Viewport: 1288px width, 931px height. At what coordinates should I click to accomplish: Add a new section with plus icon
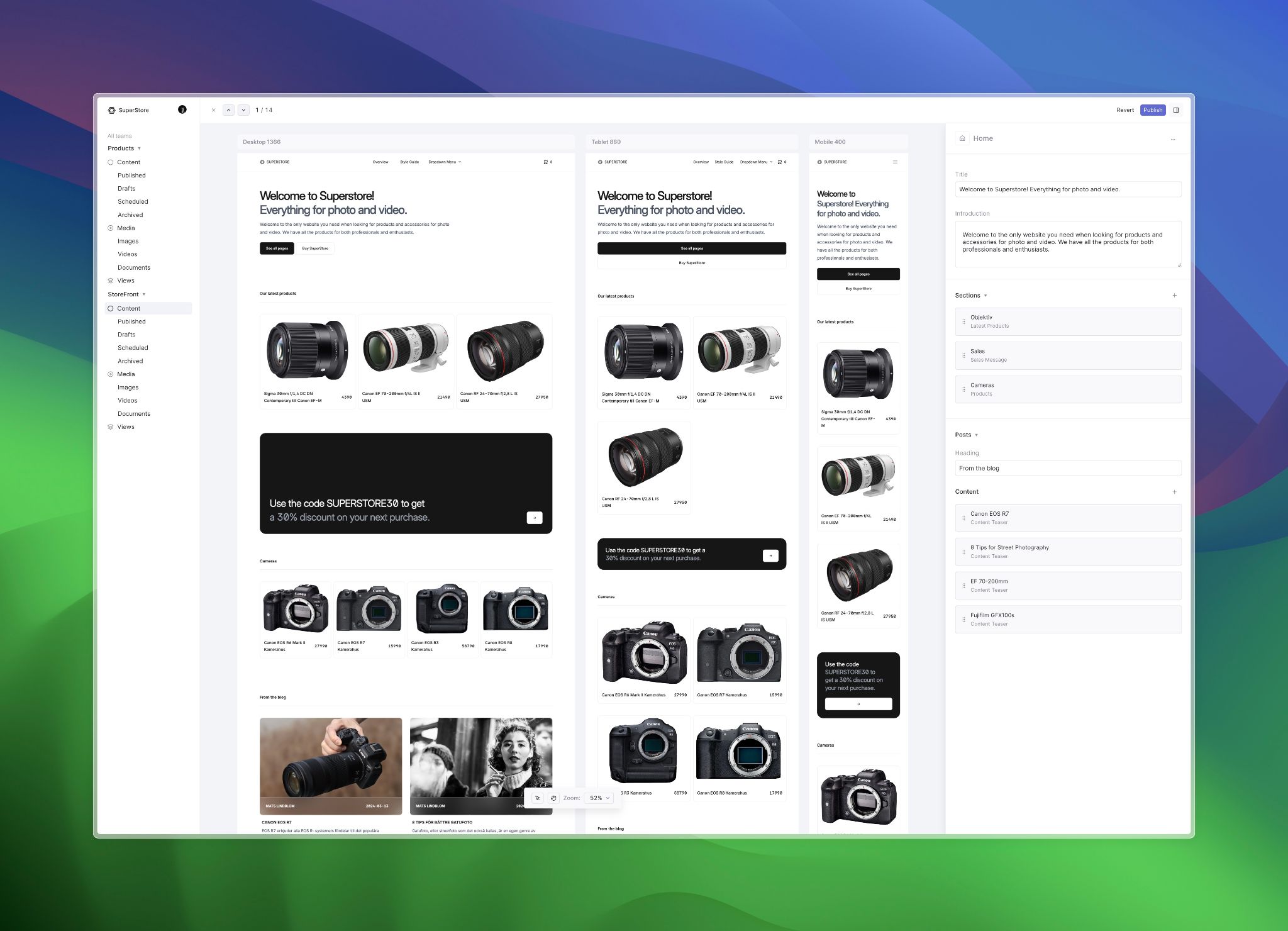[x=1174, y=296]
